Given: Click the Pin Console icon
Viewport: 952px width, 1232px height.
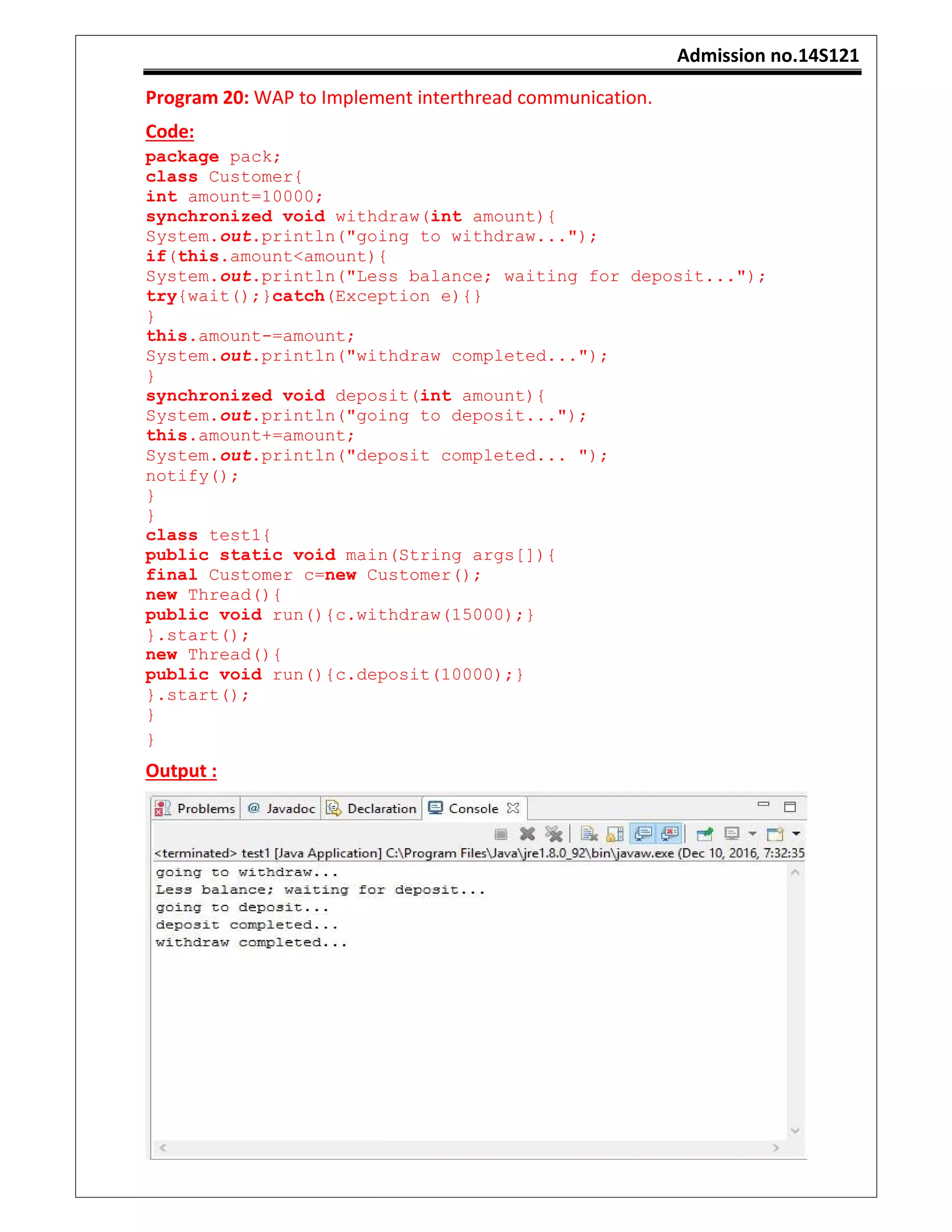Looking at the screenshot, I should pos(705,834).
